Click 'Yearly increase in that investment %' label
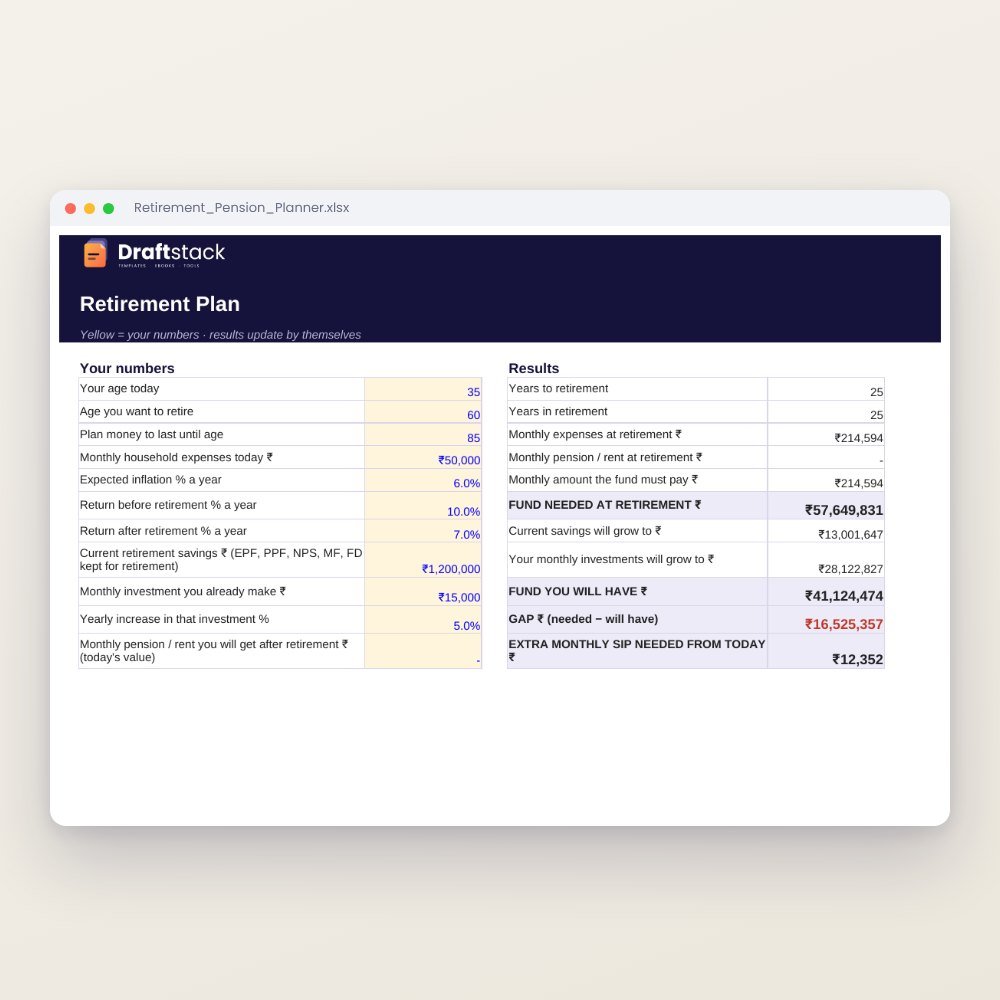 [174, 619]
